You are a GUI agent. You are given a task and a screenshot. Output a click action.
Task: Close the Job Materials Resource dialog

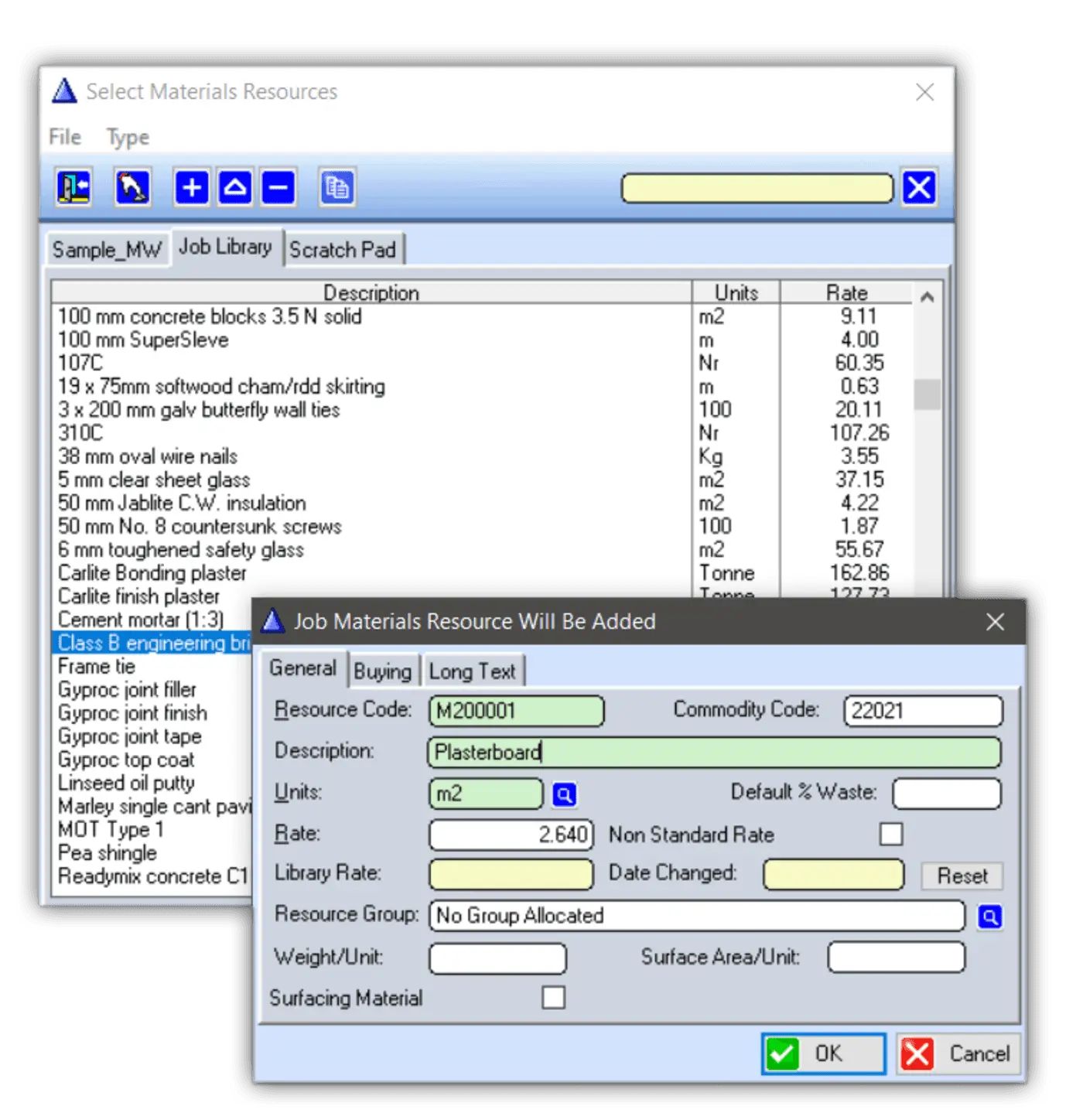click(x=996, y=622)
